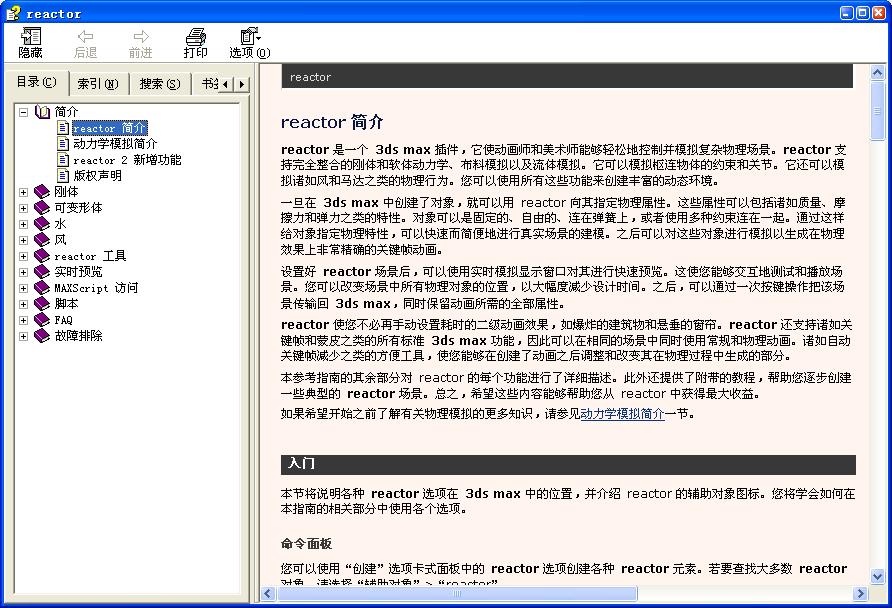This screenshot has height=608, width=892.
Task: Expand the 水 tree node
Action: [x=23, y=224]
